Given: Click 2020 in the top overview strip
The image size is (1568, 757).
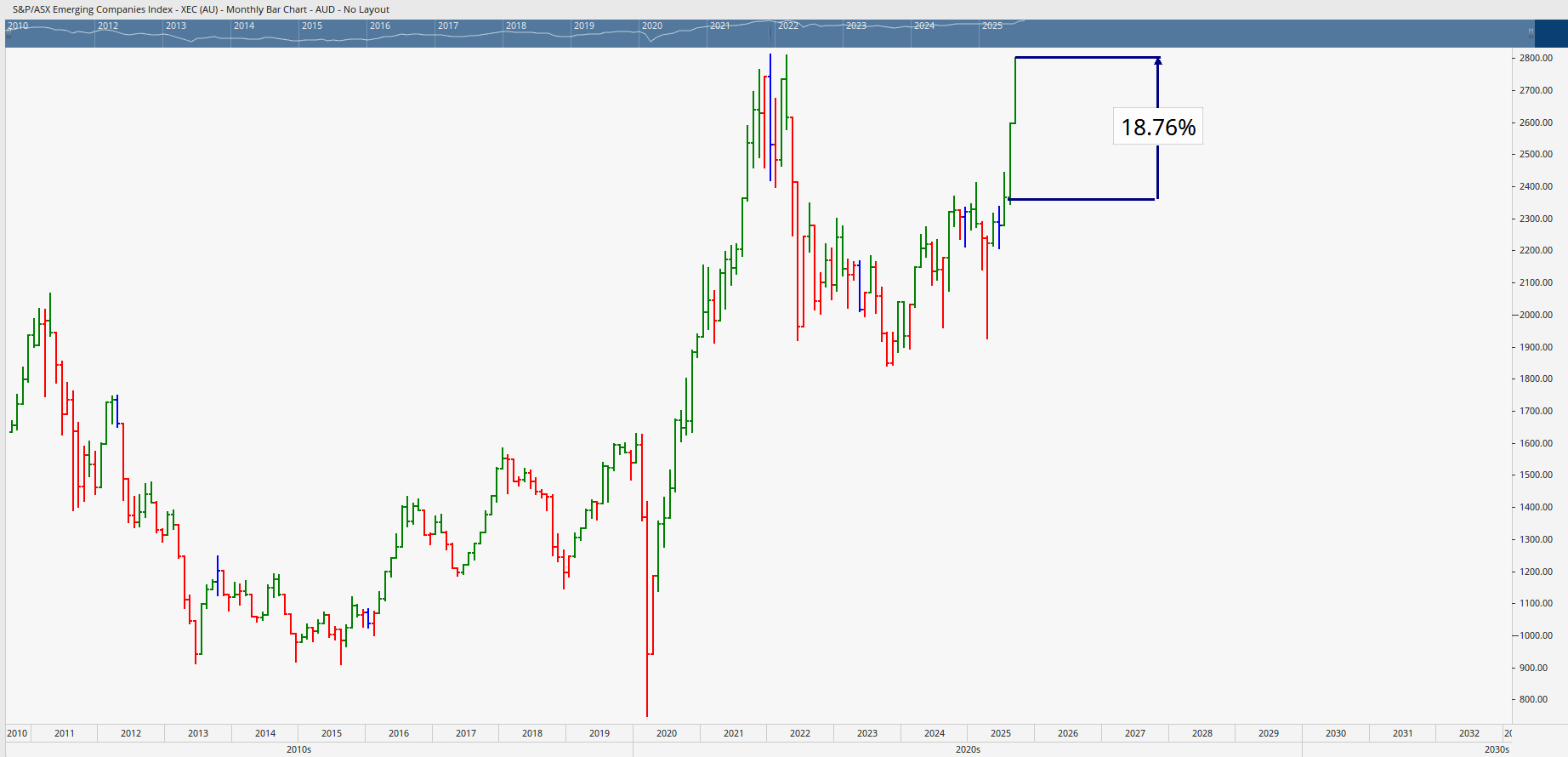Looking at the screenshot, I should tap(652, 26).
